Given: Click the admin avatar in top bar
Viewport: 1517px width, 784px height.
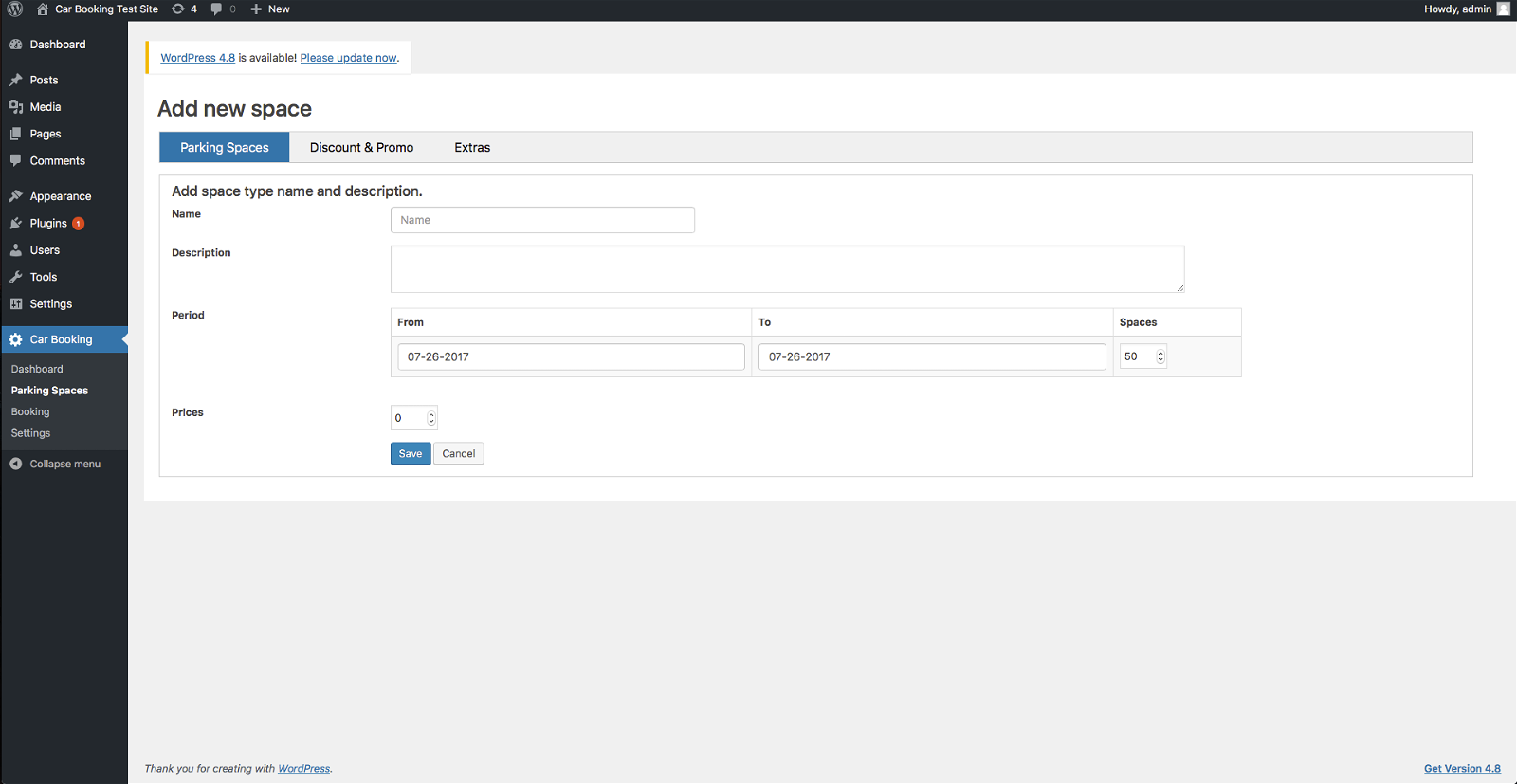Looking at the screenshot, I should tap(1503, 9).
